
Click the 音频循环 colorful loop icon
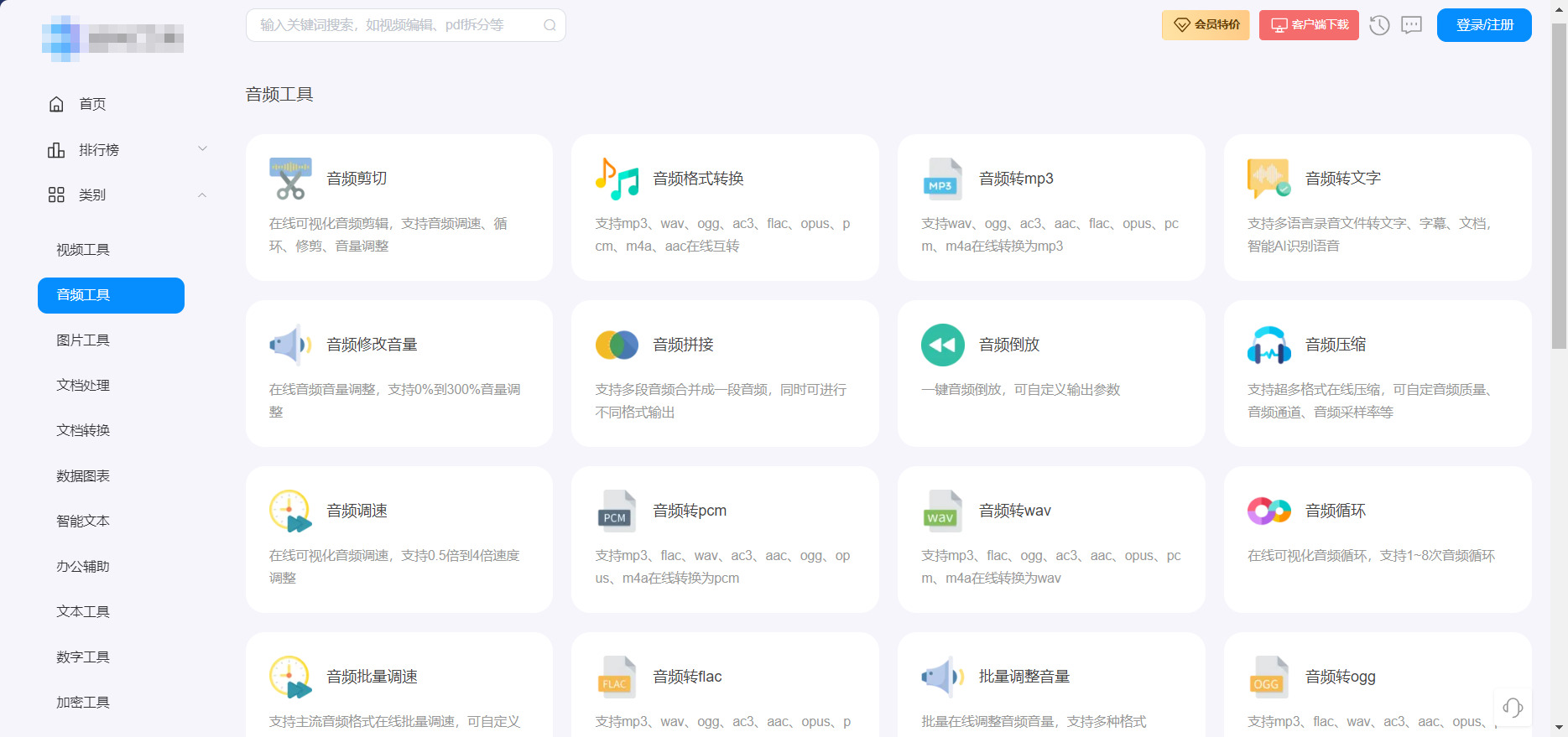[x=1269, y=511]
